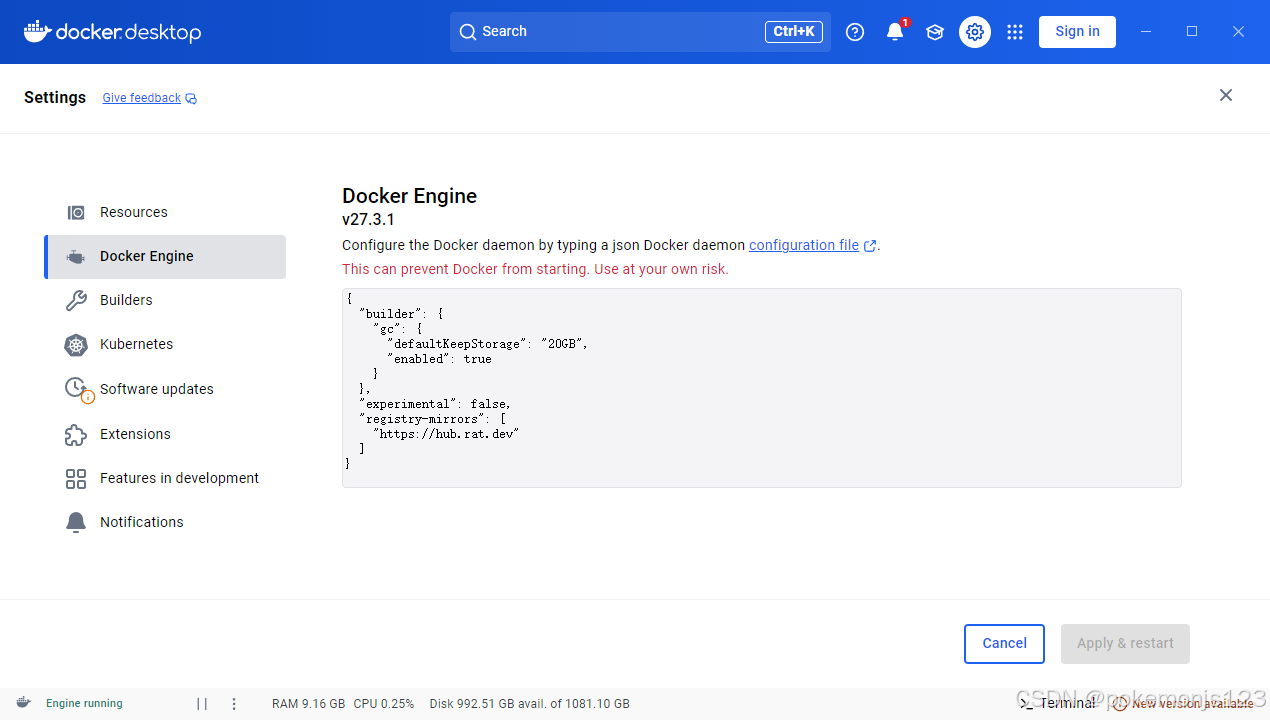The image size is (1270, 720).
Task: Click the "enabled": true line
Action: 440,359
